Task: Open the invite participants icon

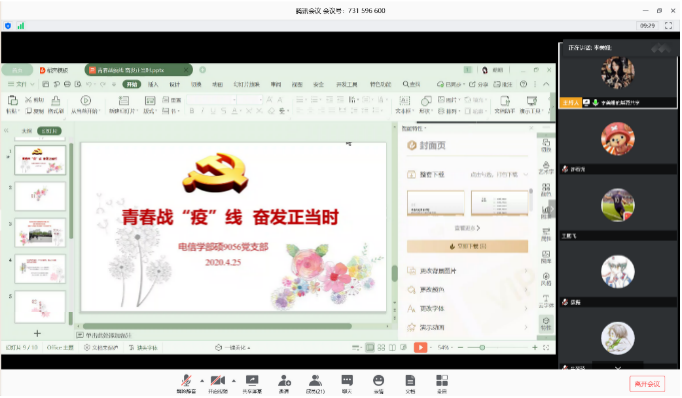Action: coord(284,383)
